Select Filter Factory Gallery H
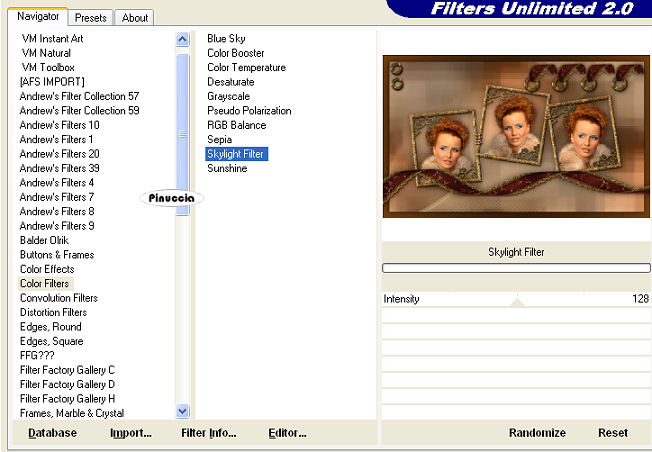This screenshot has height=452, width=652. [x=67, y=399]
